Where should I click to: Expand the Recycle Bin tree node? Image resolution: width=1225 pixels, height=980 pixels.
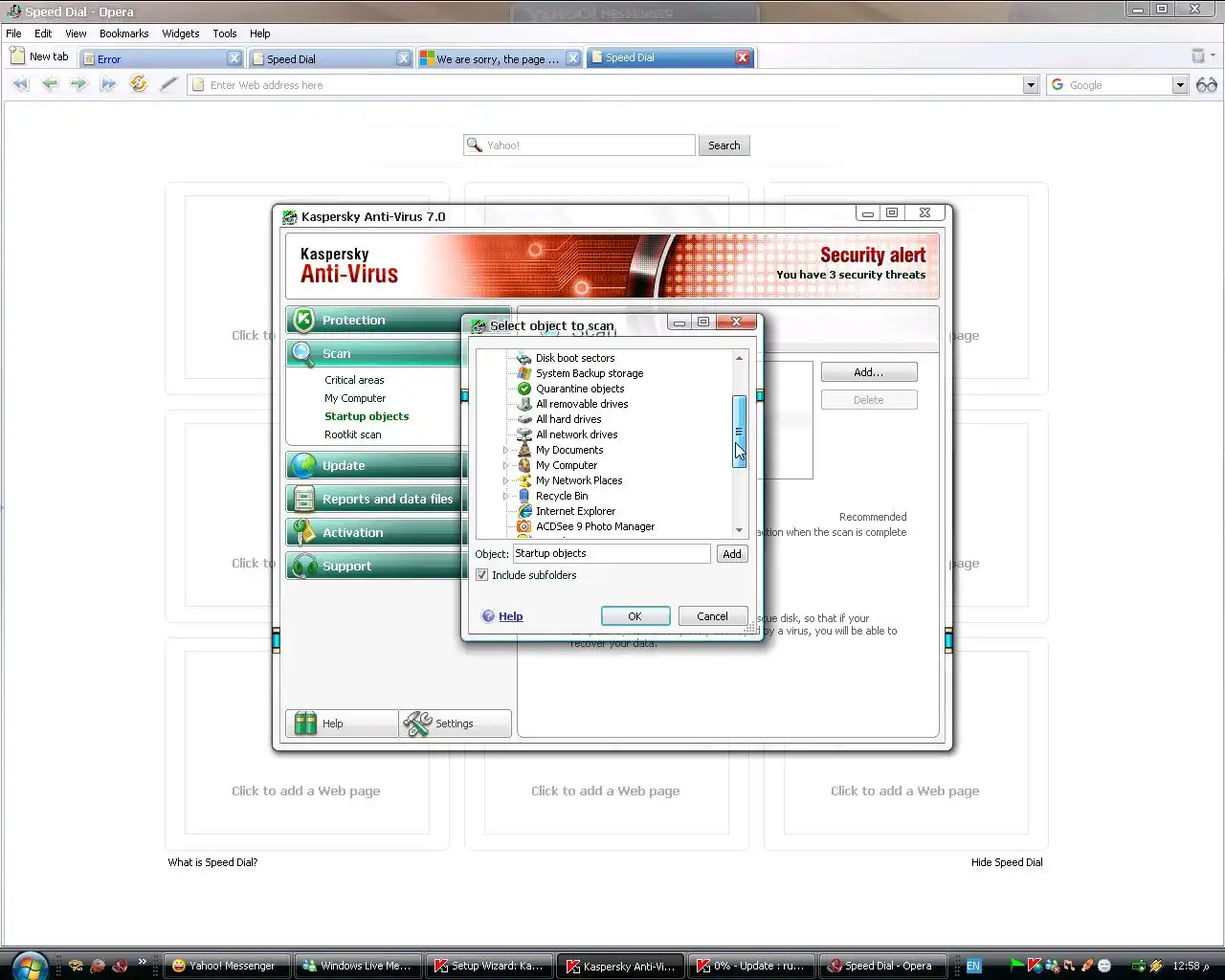coord(505,496)
